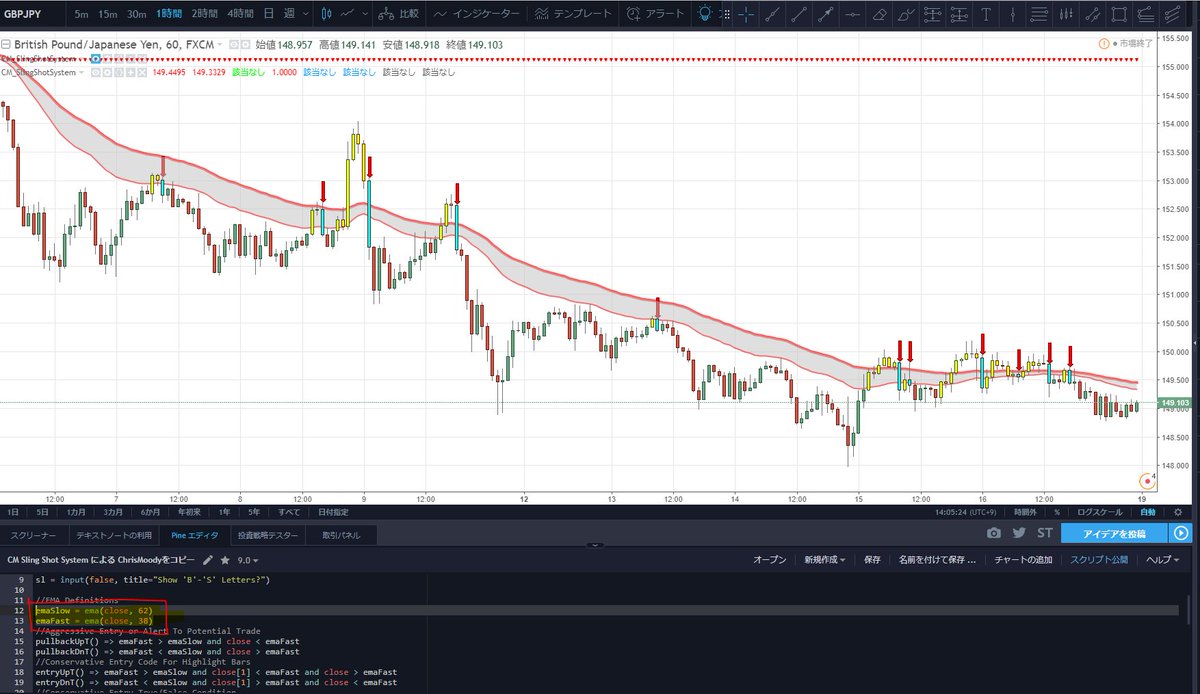Select the eraser tool icon
Screen dimensions: 1200x694
879,14
